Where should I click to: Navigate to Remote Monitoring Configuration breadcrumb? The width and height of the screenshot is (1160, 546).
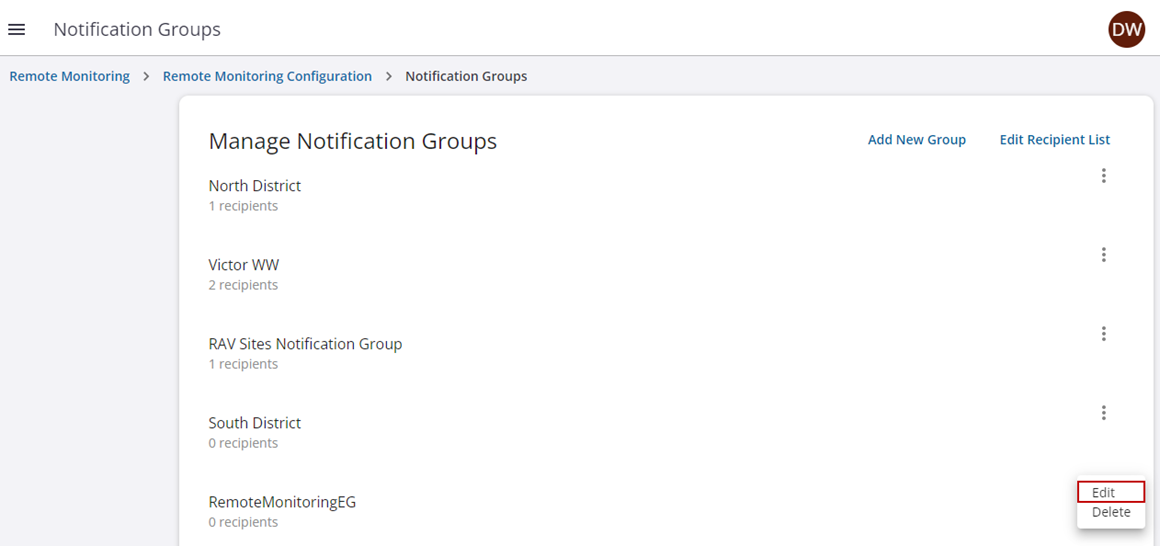[267, 76]
